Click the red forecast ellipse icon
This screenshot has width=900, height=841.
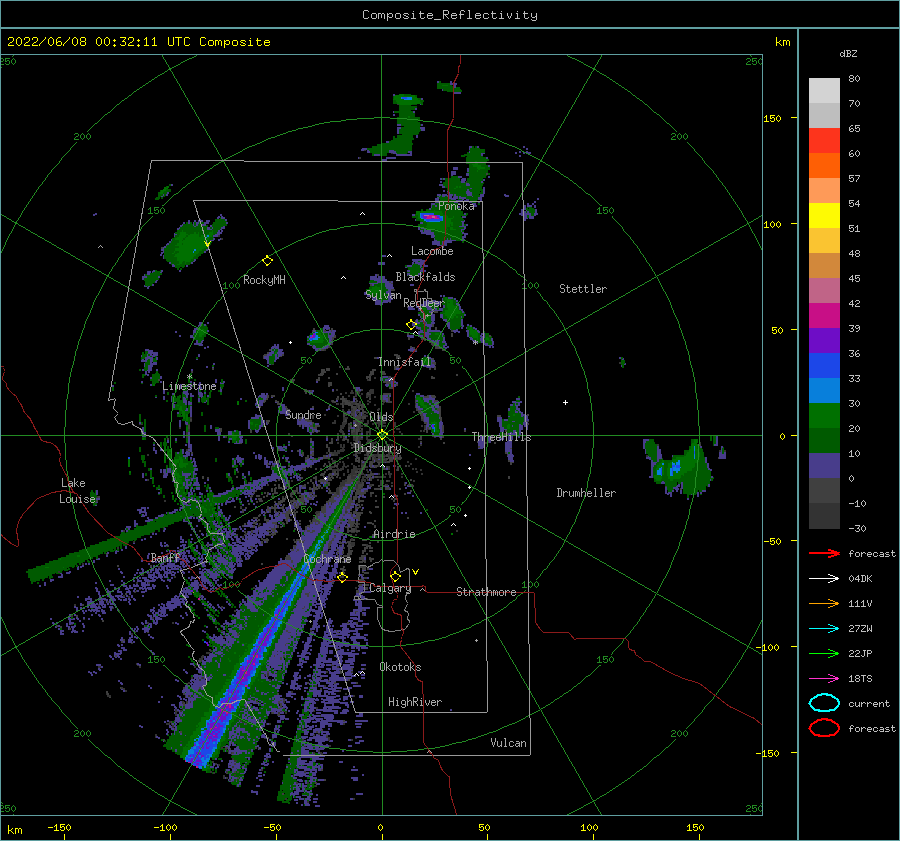point(824,728)
